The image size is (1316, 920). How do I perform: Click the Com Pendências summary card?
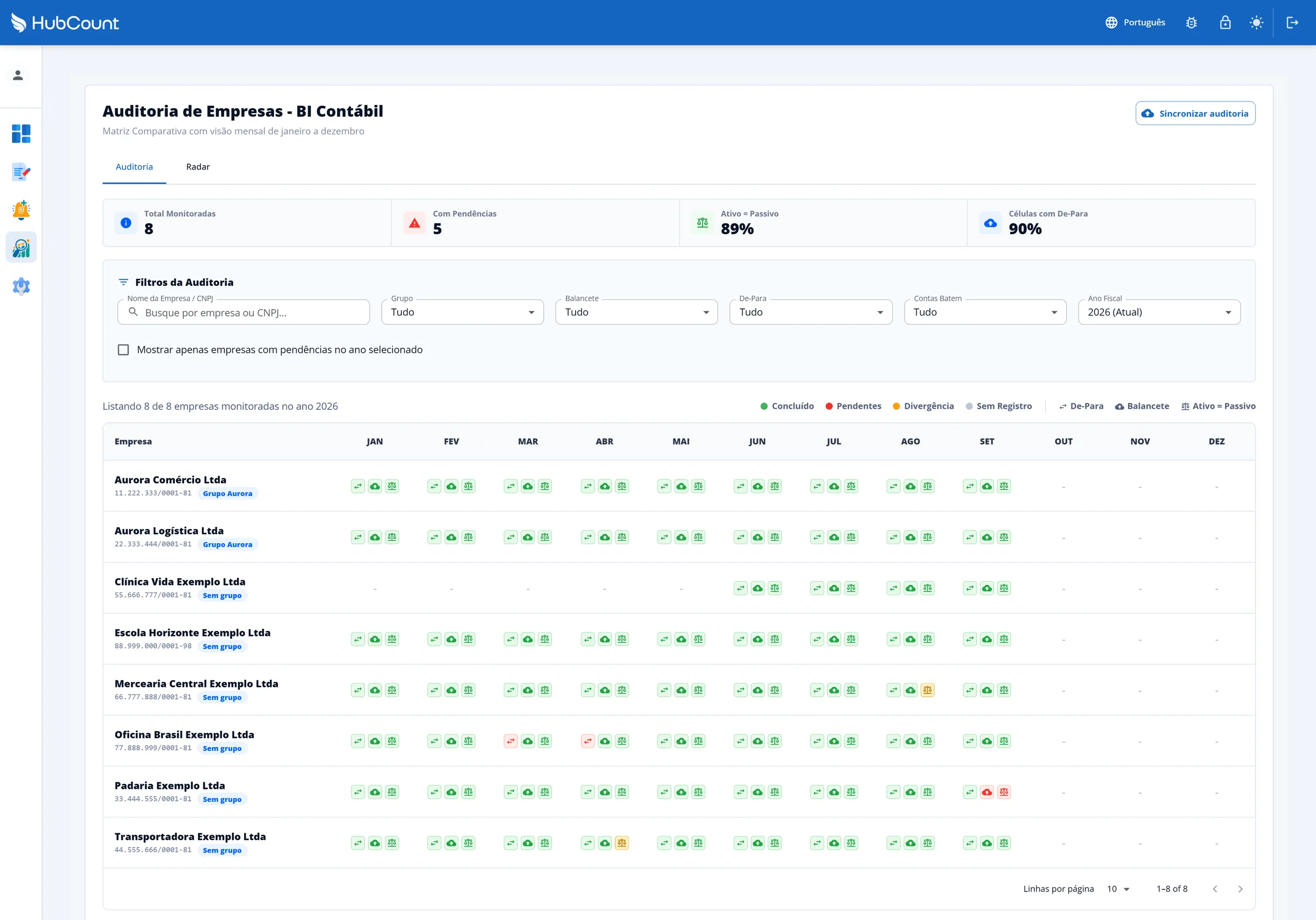[535, 223]
